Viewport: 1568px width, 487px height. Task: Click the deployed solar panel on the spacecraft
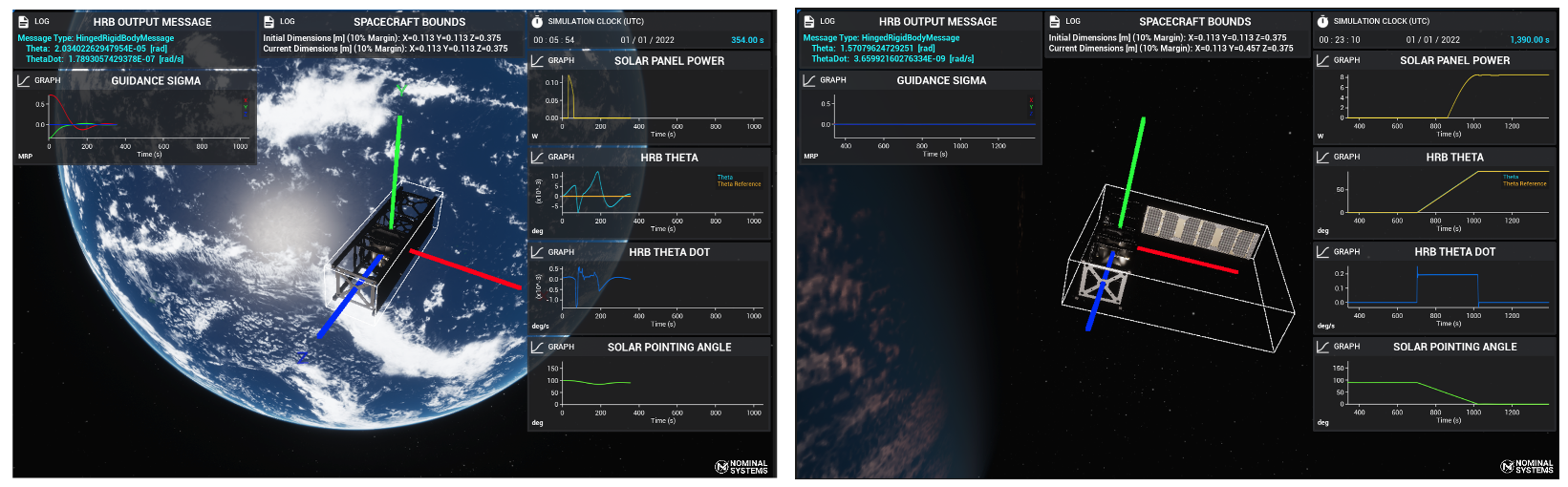[x=1202, y=233]
